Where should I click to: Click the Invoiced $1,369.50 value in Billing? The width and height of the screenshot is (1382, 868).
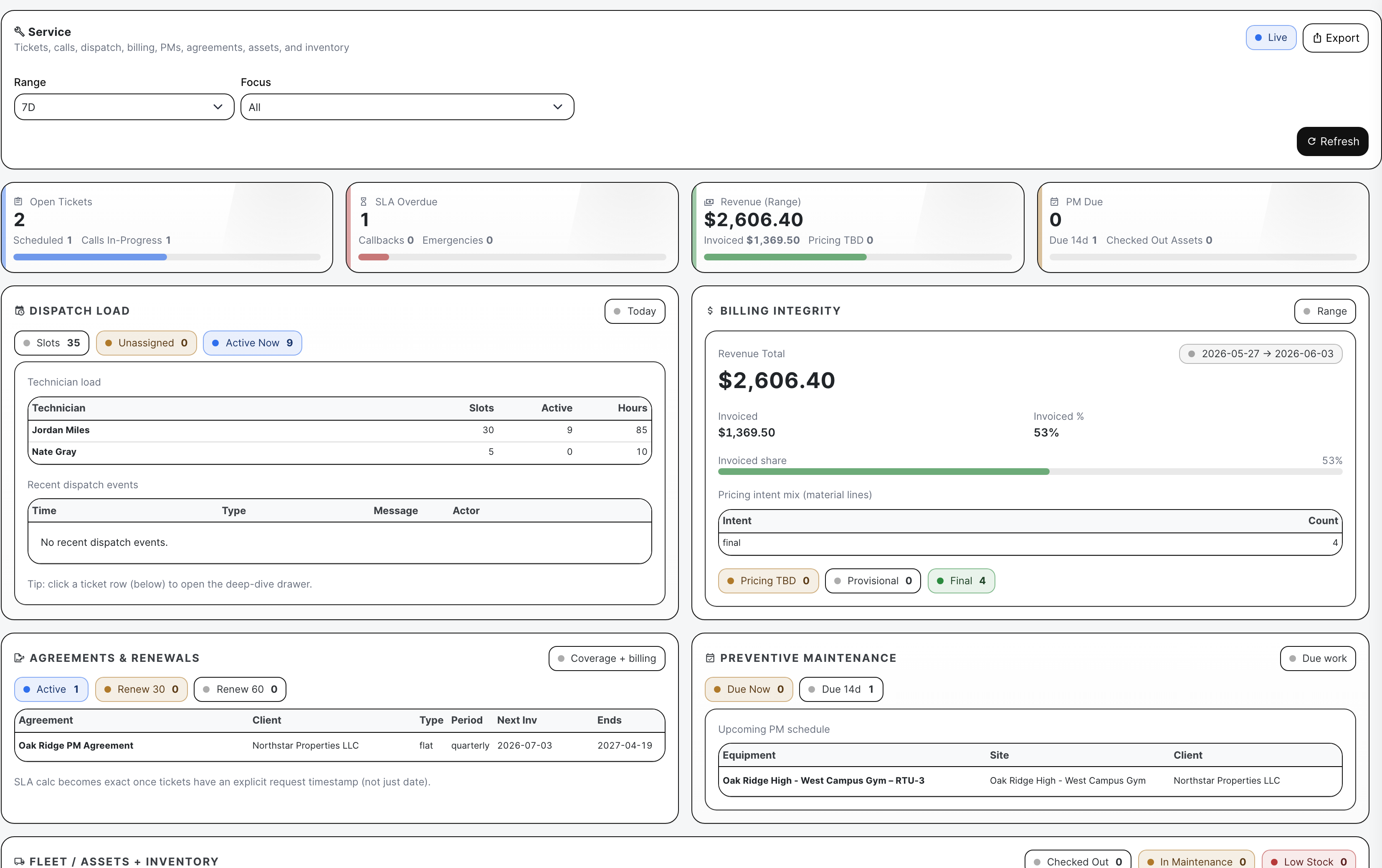coord(747,433)
